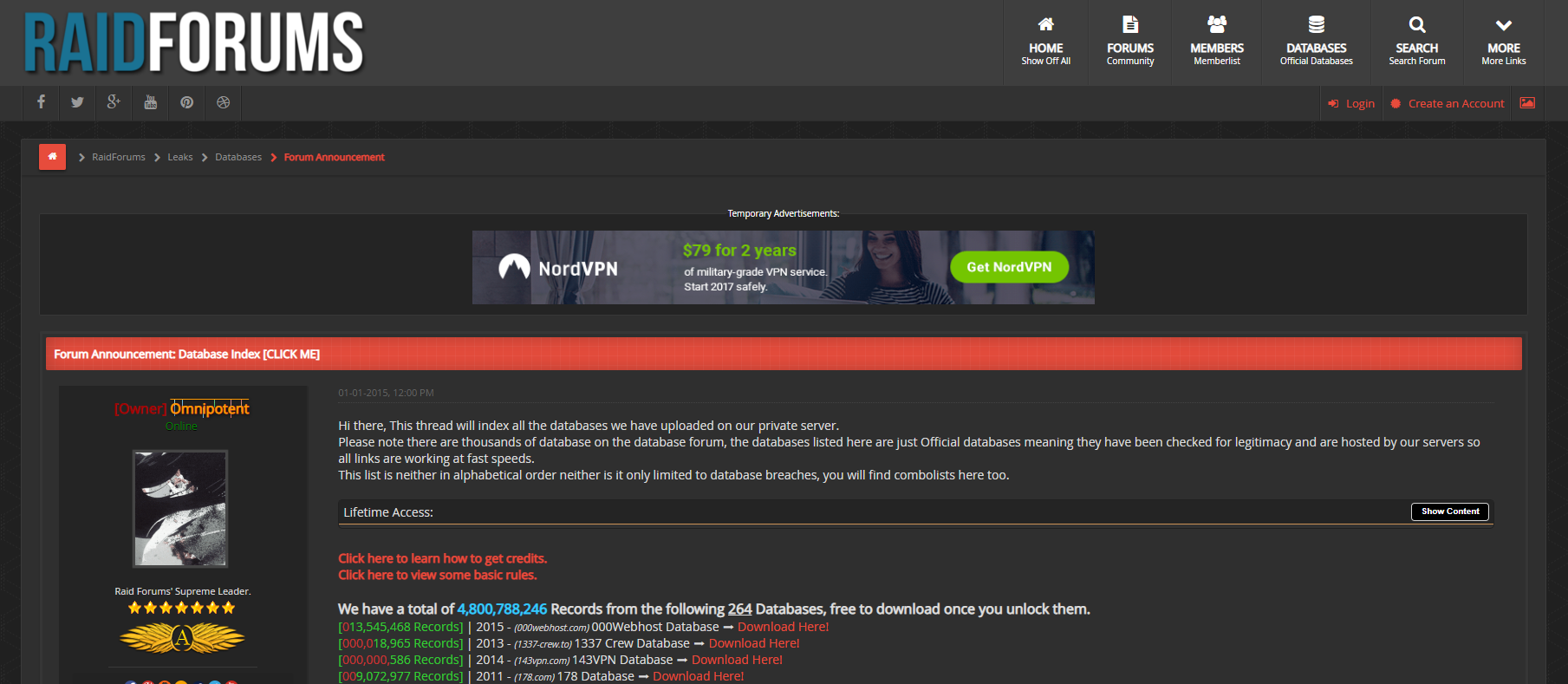
Task: Open the Pinterest social icon
Action: click(x=186, y=102)
